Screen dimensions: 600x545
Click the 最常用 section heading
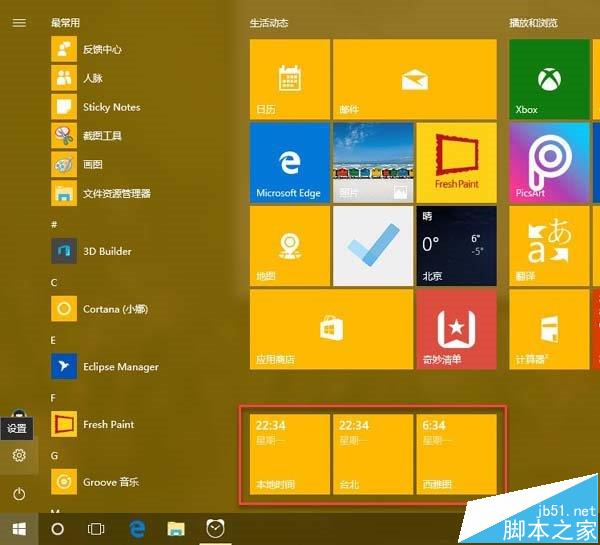tap(65, 23)
